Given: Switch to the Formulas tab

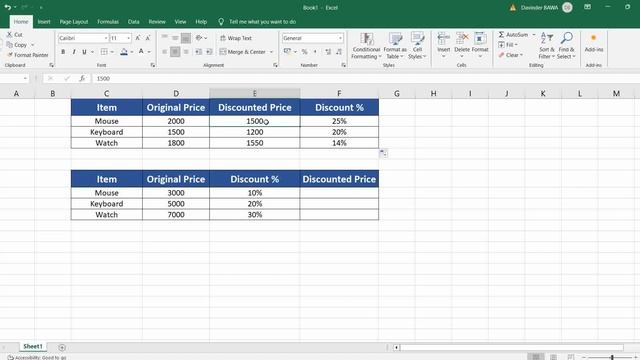Looking at the screenshot, I should coord(108,22).
